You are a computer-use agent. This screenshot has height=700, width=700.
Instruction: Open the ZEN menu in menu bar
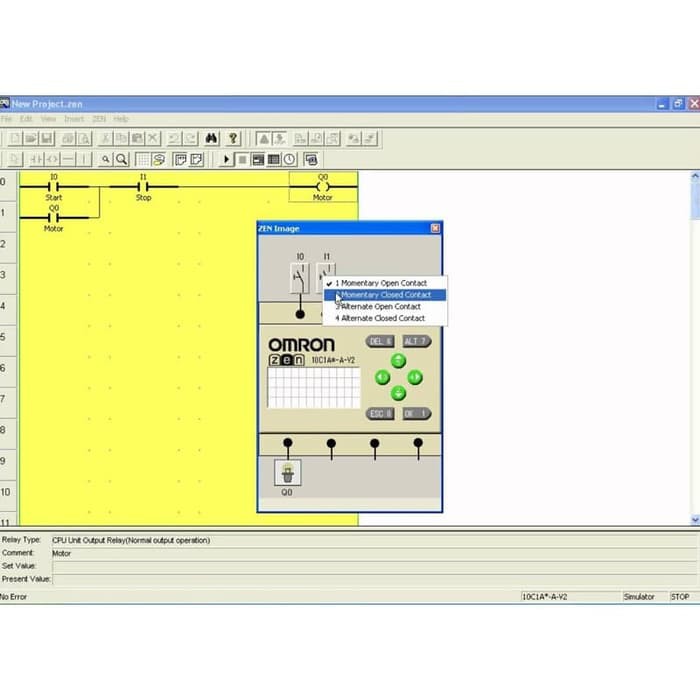tap(99, 119)
